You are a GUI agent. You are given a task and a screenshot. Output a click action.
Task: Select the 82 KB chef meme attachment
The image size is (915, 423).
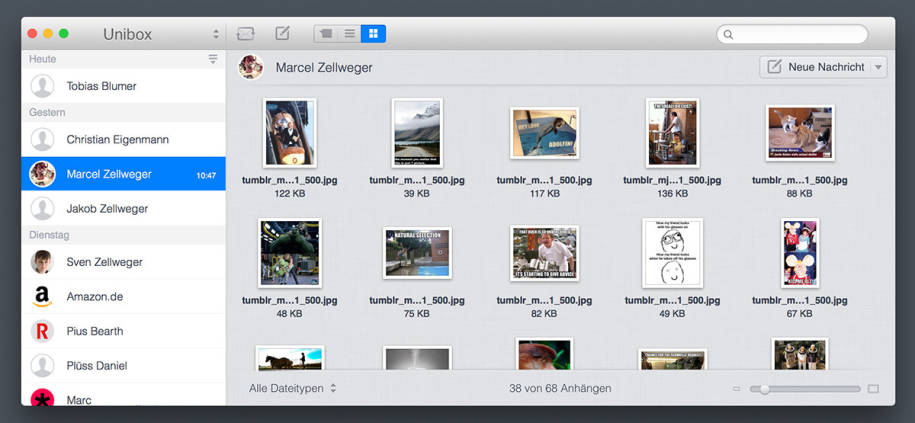coord(544,253)
